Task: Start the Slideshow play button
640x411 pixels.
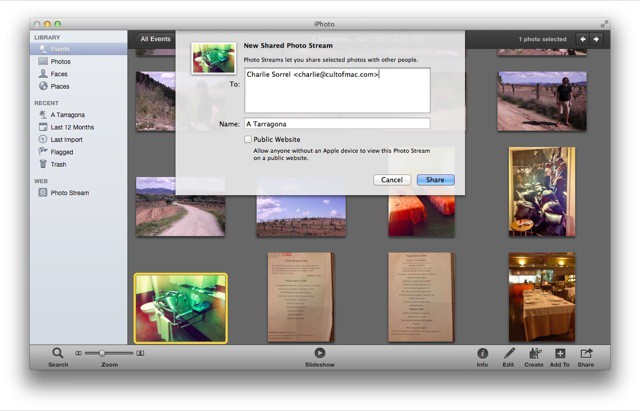Action: click(319, 353)
